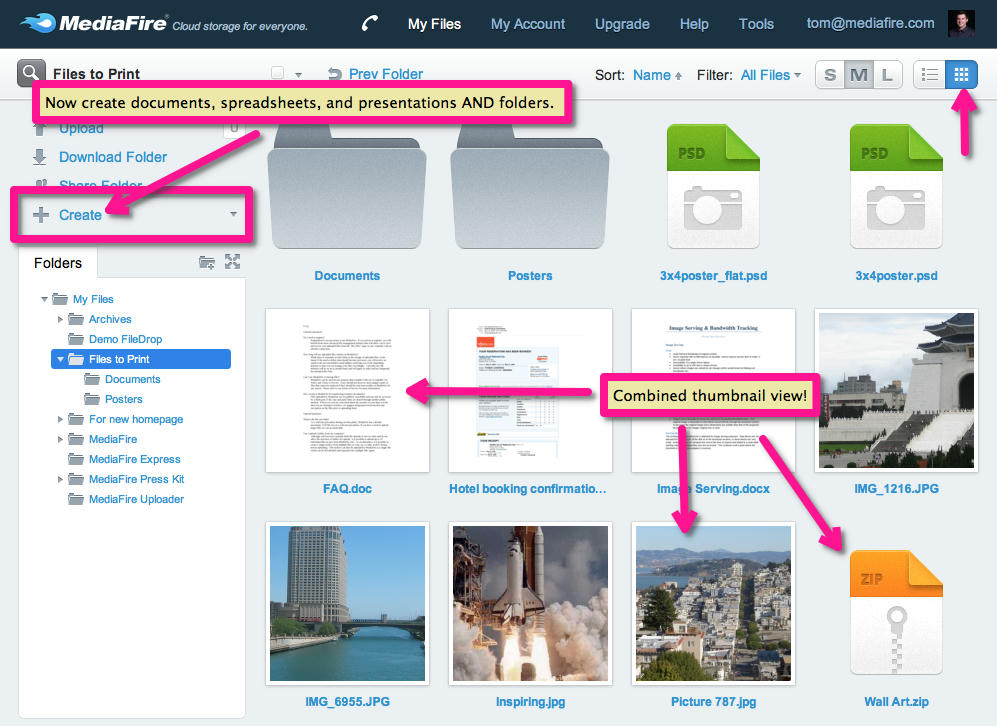The width and height of the screenshot is (997, 726).
Task: Click the search magnifier icon
Action: coord(31,74)
